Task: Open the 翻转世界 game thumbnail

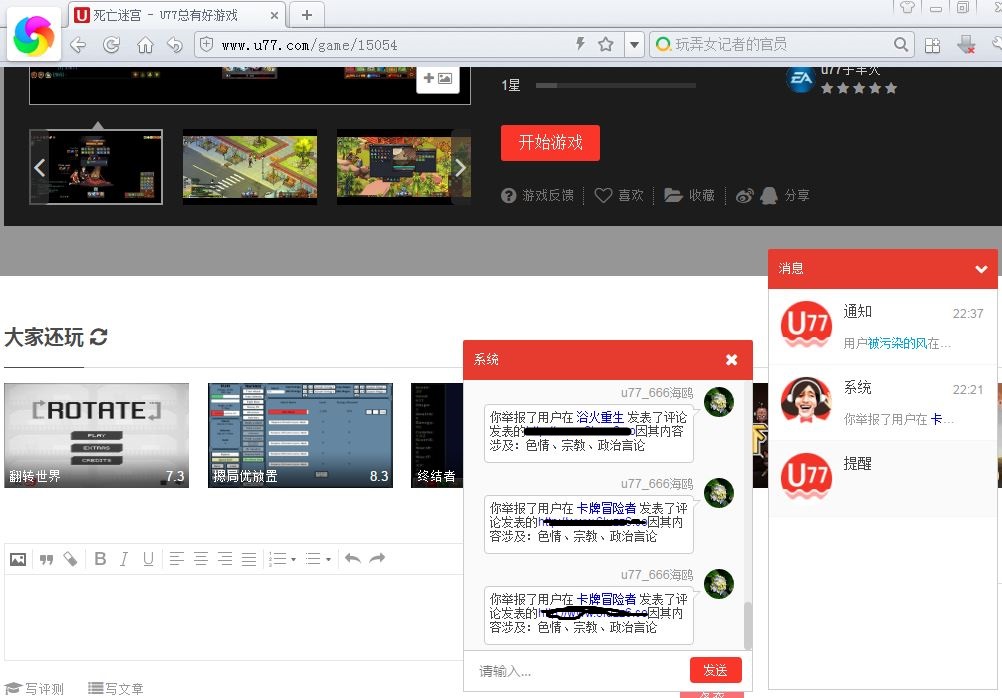Action: coord(96,435)
